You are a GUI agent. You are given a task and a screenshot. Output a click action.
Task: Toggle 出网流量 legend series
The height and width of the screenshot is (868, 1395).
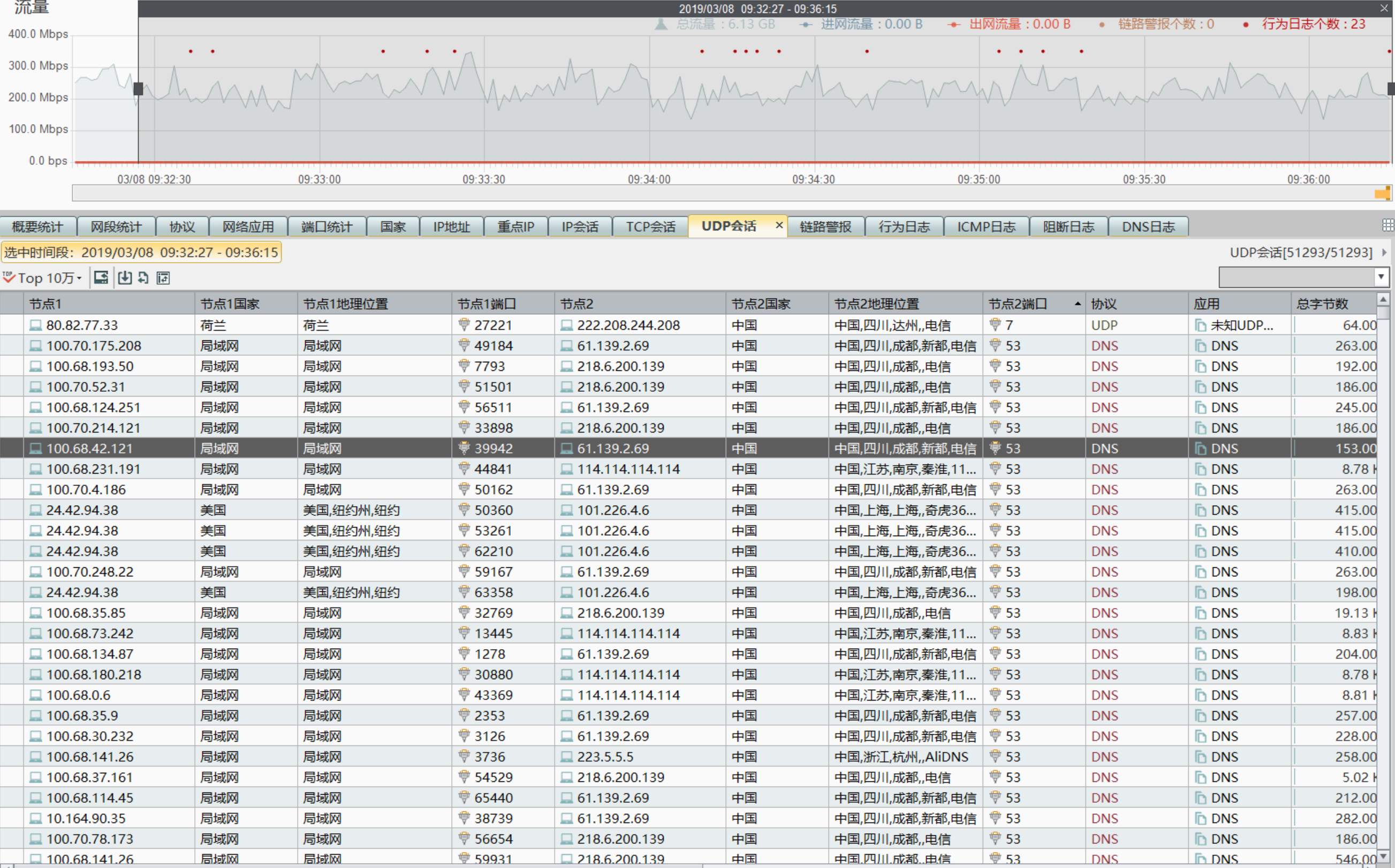click(1009, 24)
